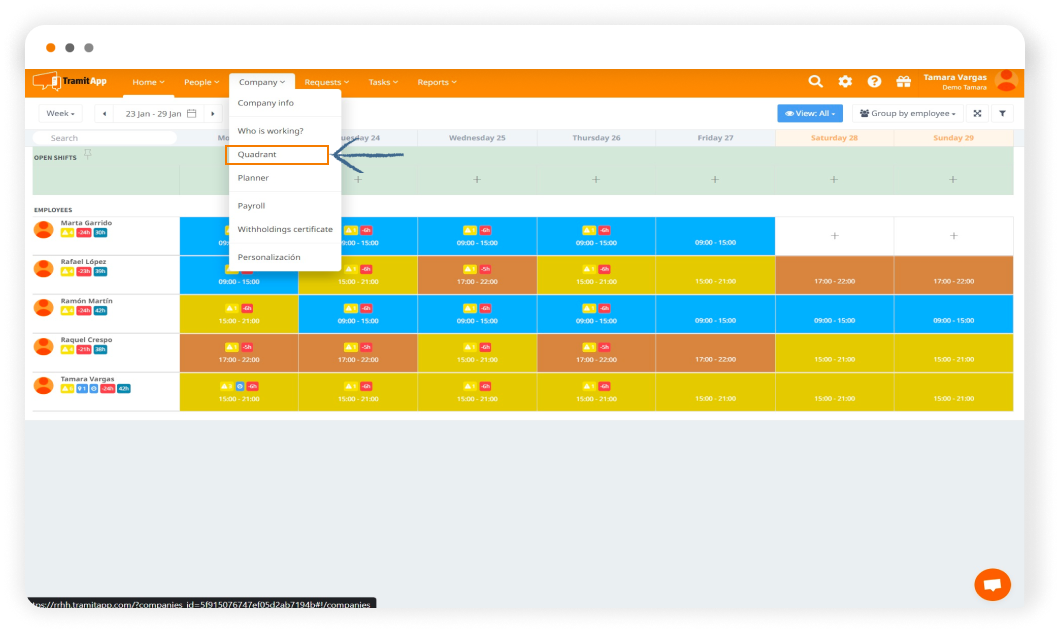Click the filter funnel icon
This screenshot has width=1061, height=633.
point(1002,114)
